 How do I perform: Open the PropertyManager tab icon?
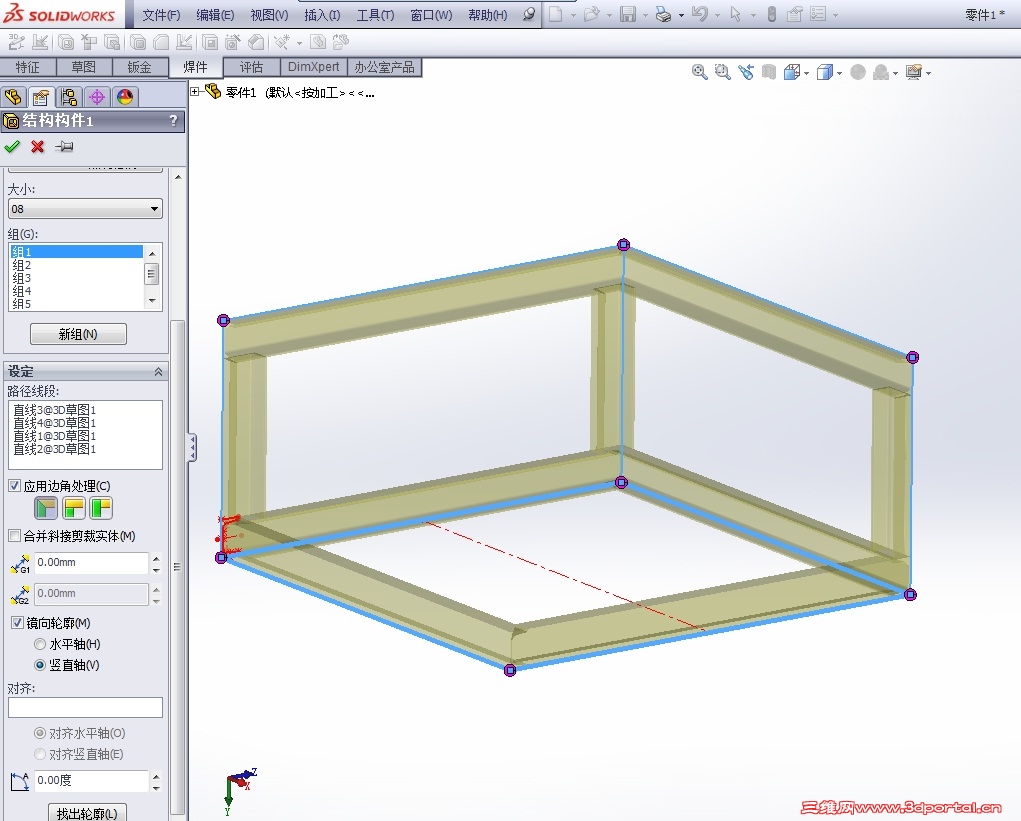[x=41, y=97]
